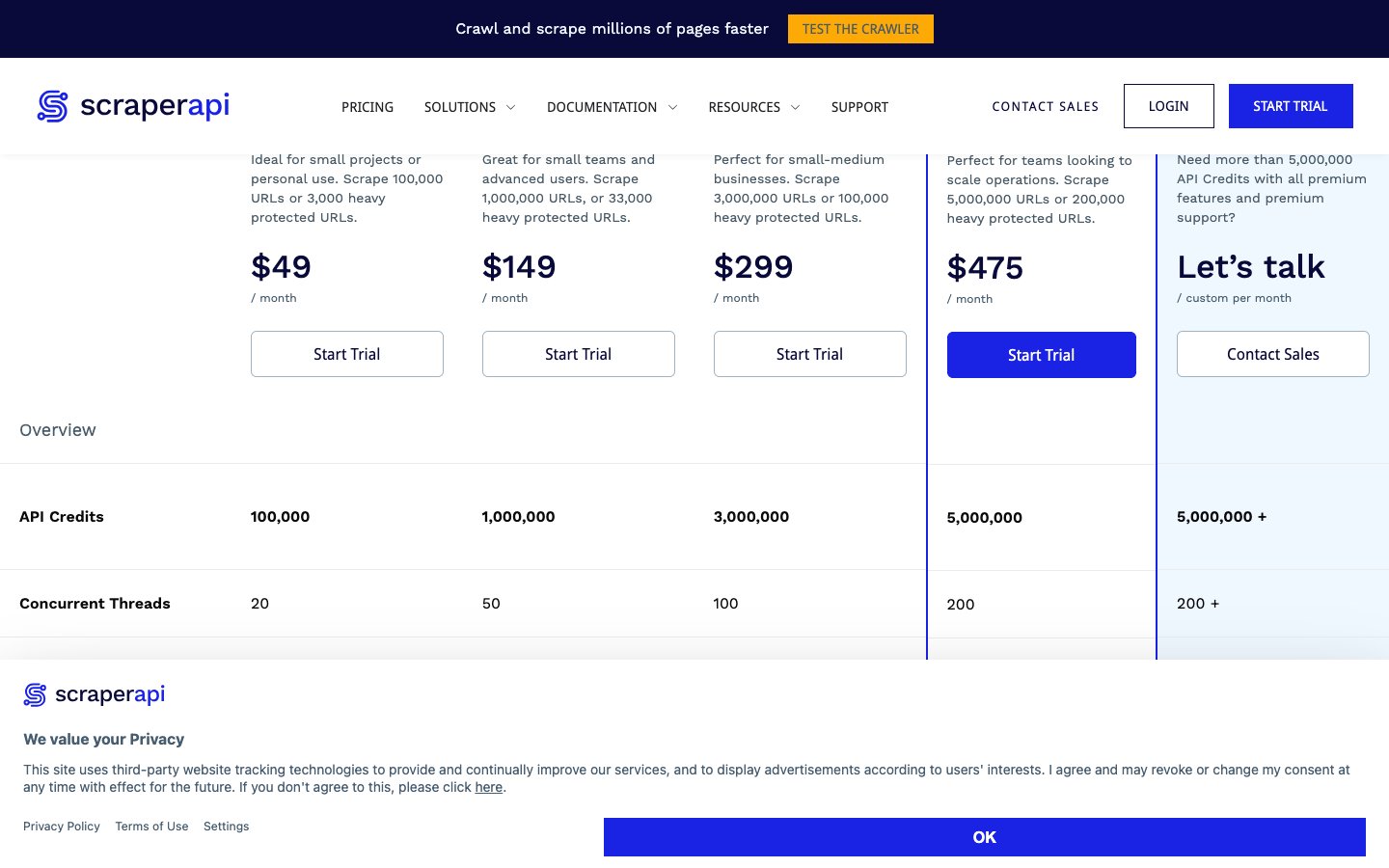Start trial for the $149 plan
This screenshot has height=868, width=1389.
pos(579,354)
